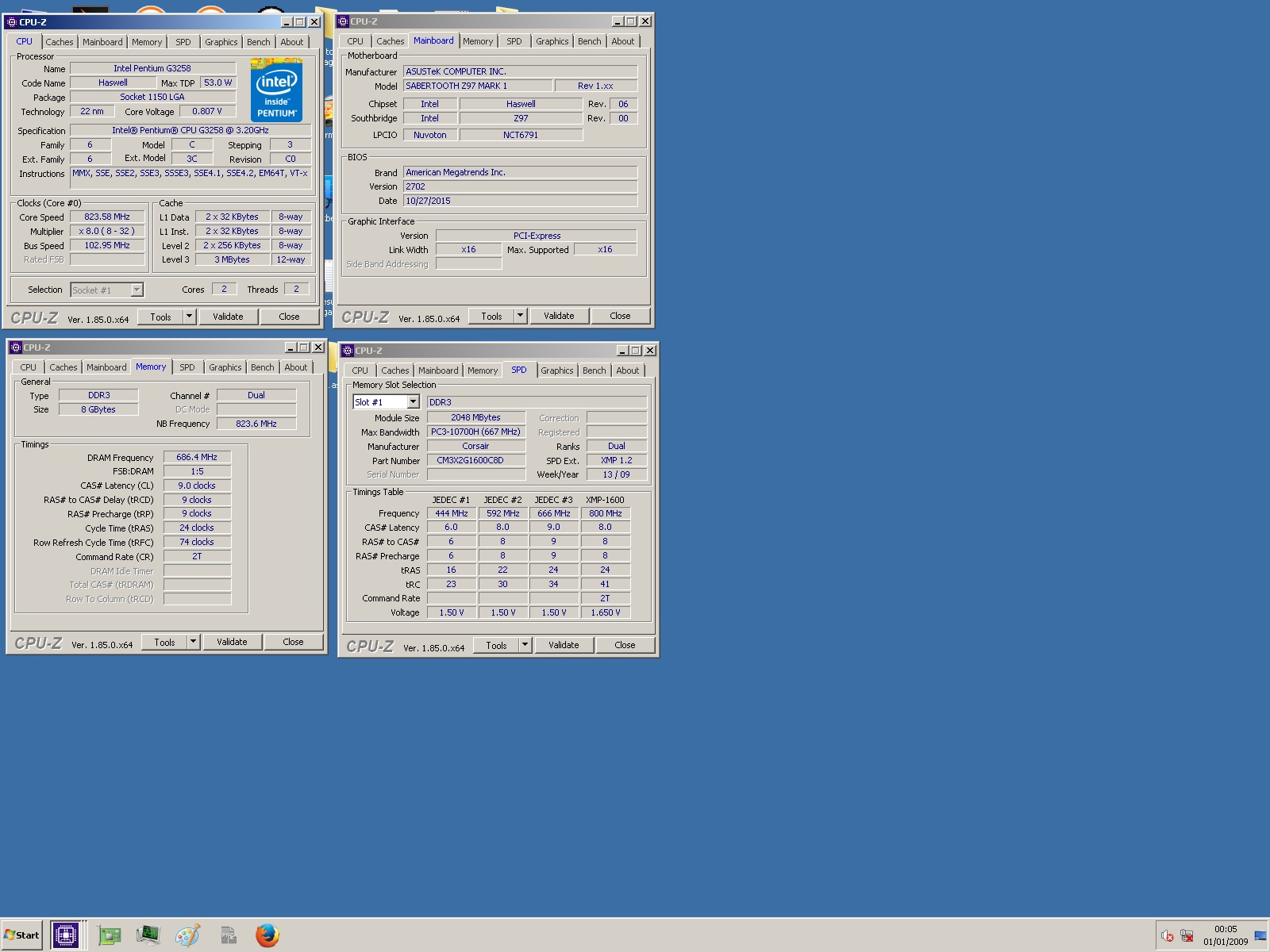The image size is (1270, 952).
Task: Click the show desktop tray icon
Action: coord(1260,935)
